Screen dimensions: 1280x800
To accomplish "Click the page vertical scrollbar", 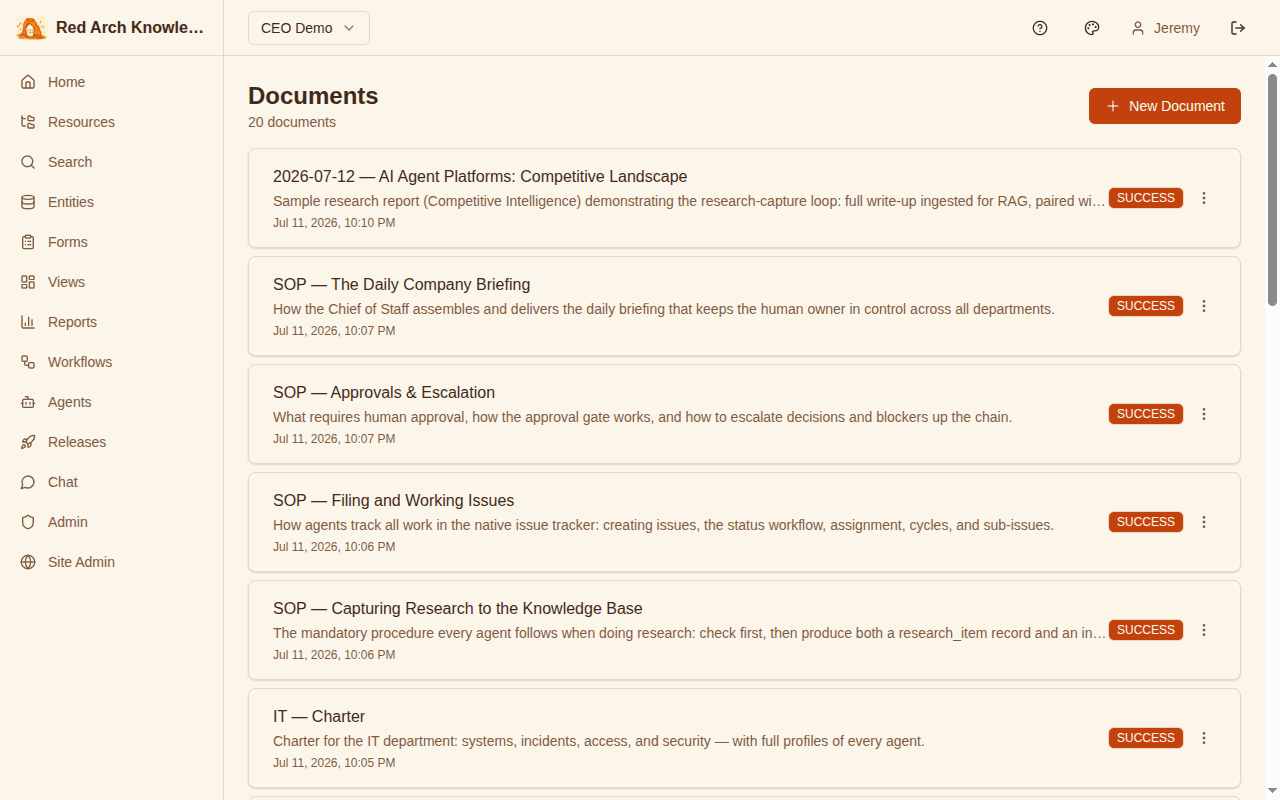I will coord(1272,188).
